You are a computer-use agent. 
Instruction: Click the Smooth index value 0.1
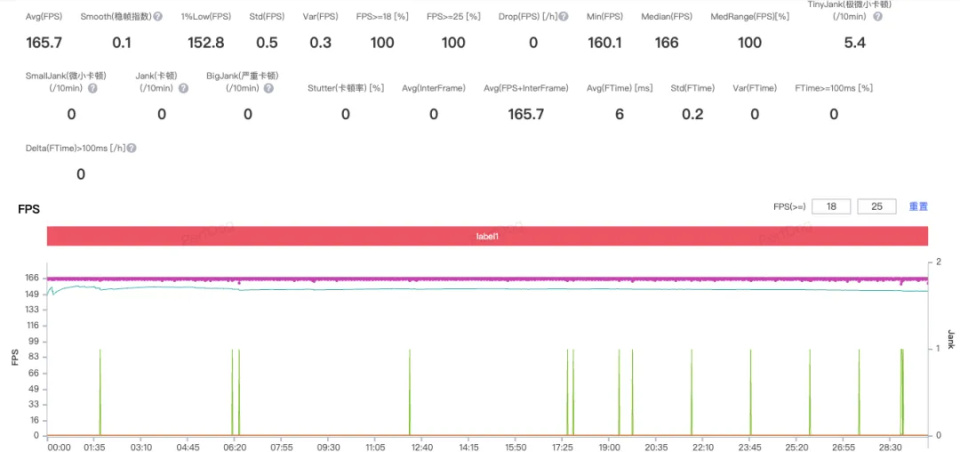[121, 43]
